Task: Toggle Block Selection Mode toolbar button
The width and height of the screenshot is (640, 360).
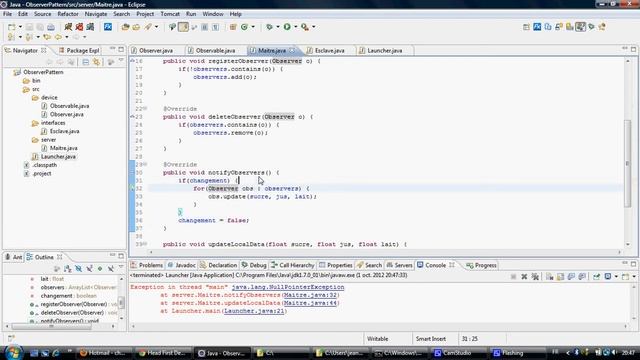Action: (x=204, y=27)
